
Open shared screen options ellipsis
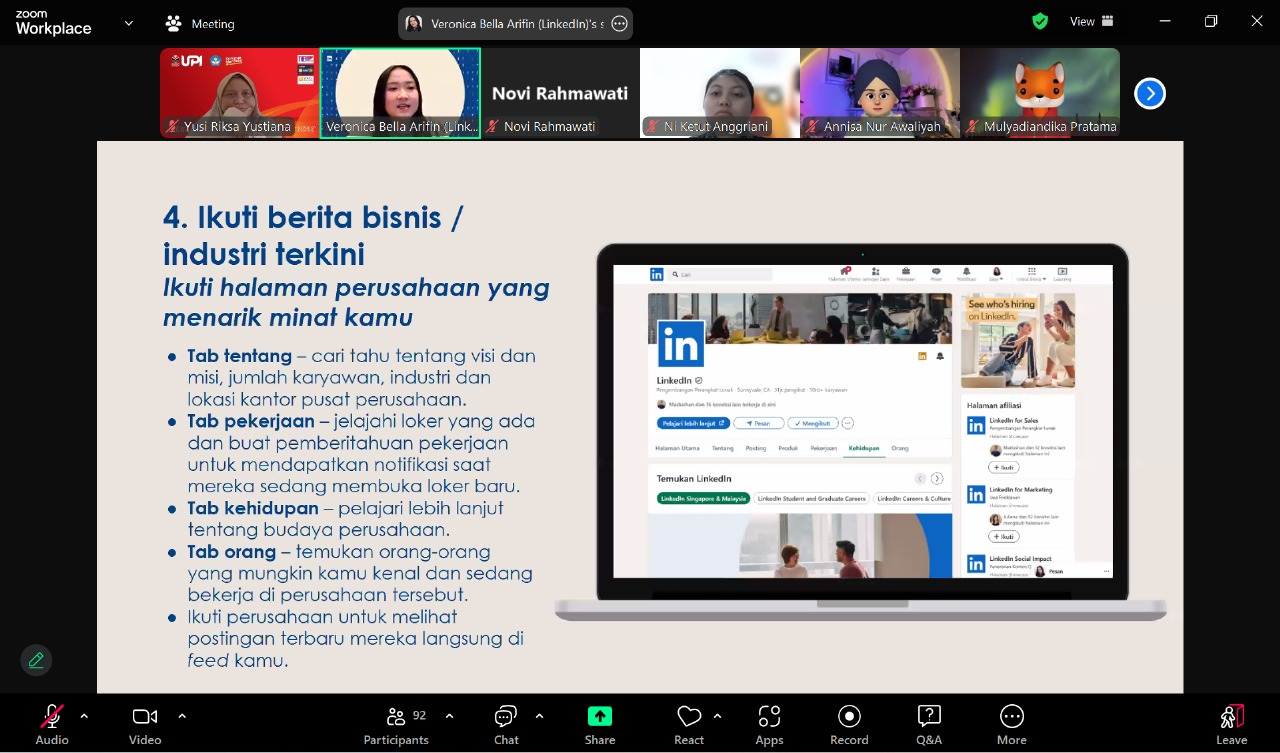tap(619, 24)
